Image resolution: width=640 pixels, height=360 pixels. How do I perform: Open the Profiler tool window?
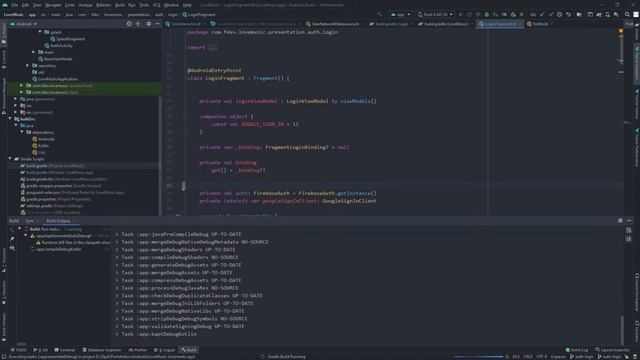click(138, 350)
